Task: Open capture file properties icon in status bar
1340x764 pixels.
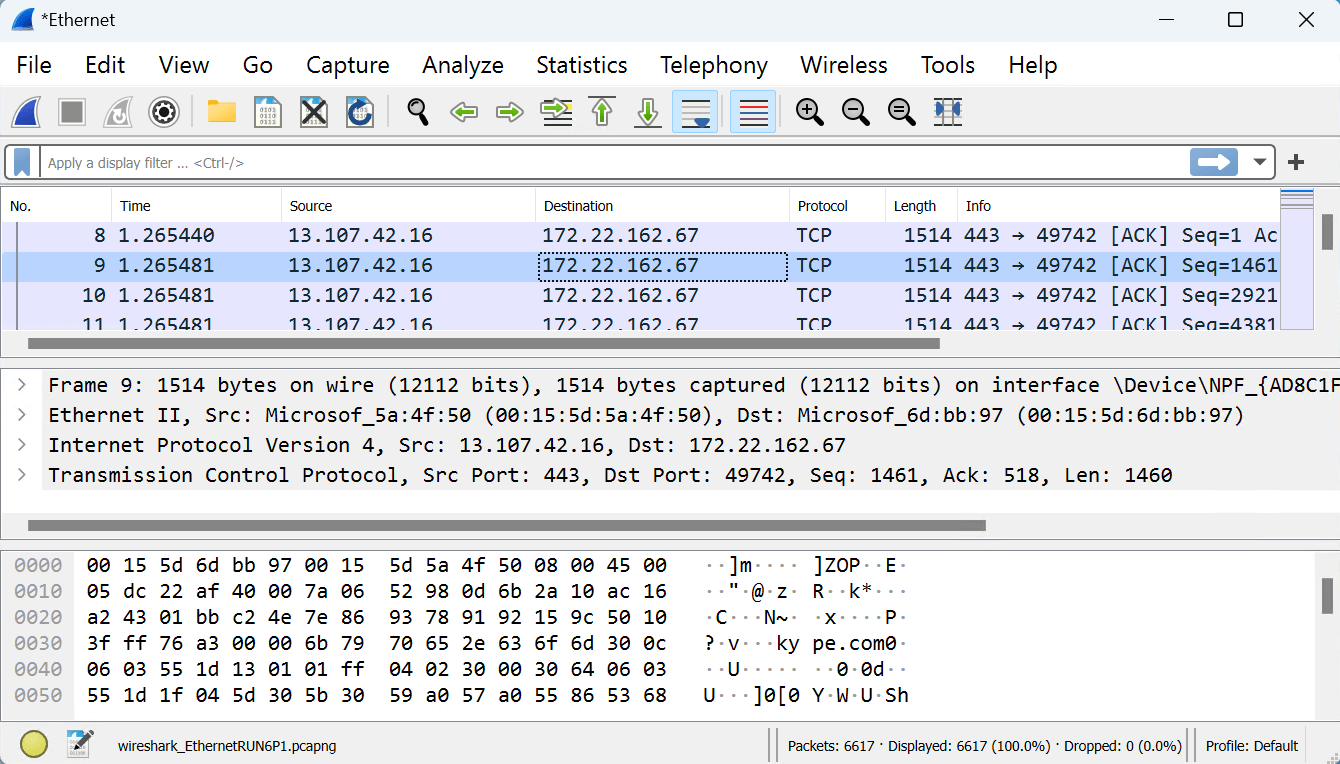Action: 80,744
